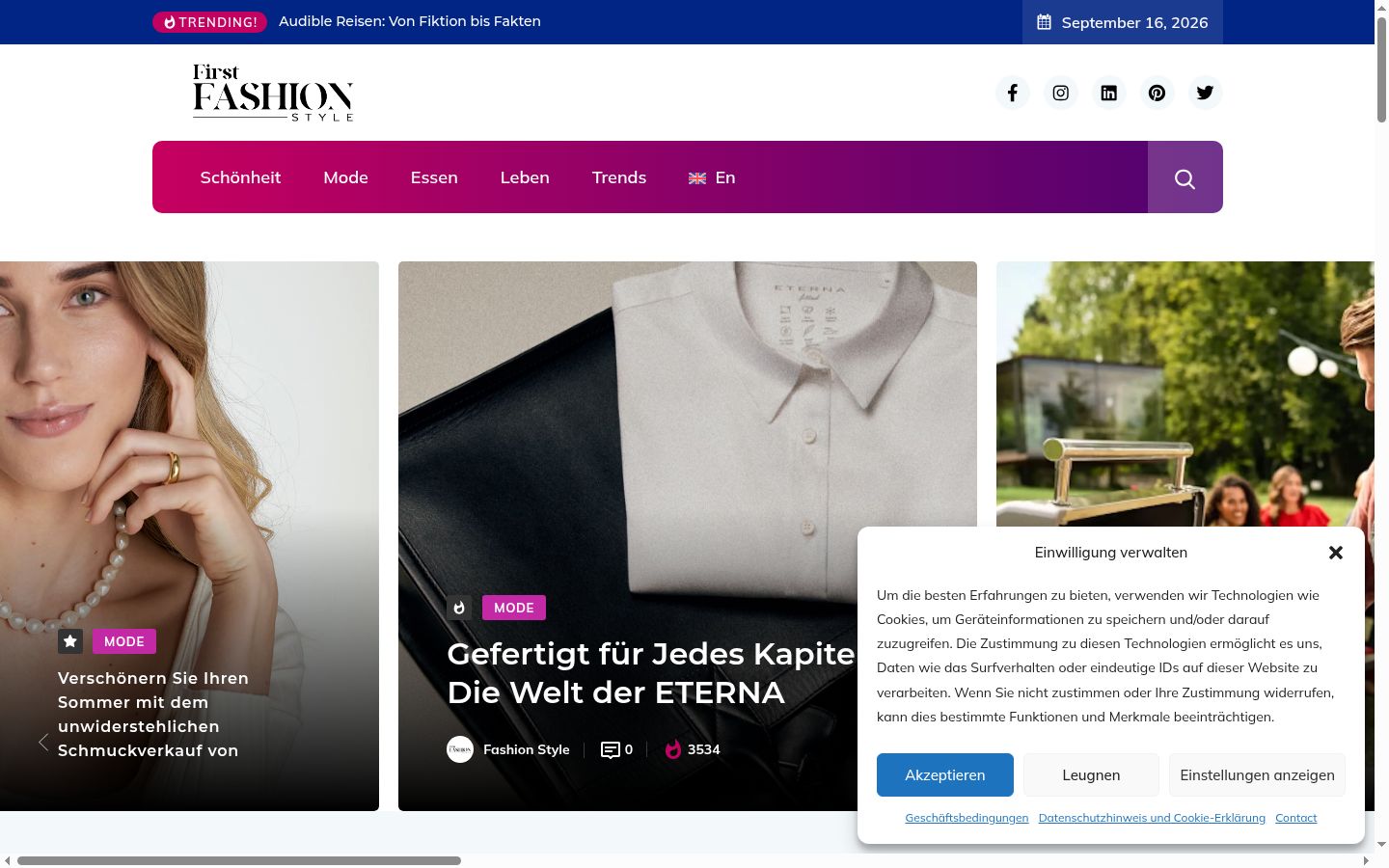Screen dimensions: 1389x868
Task: Click the horizontal scrollbar thumb
Action: coord(239,860)
